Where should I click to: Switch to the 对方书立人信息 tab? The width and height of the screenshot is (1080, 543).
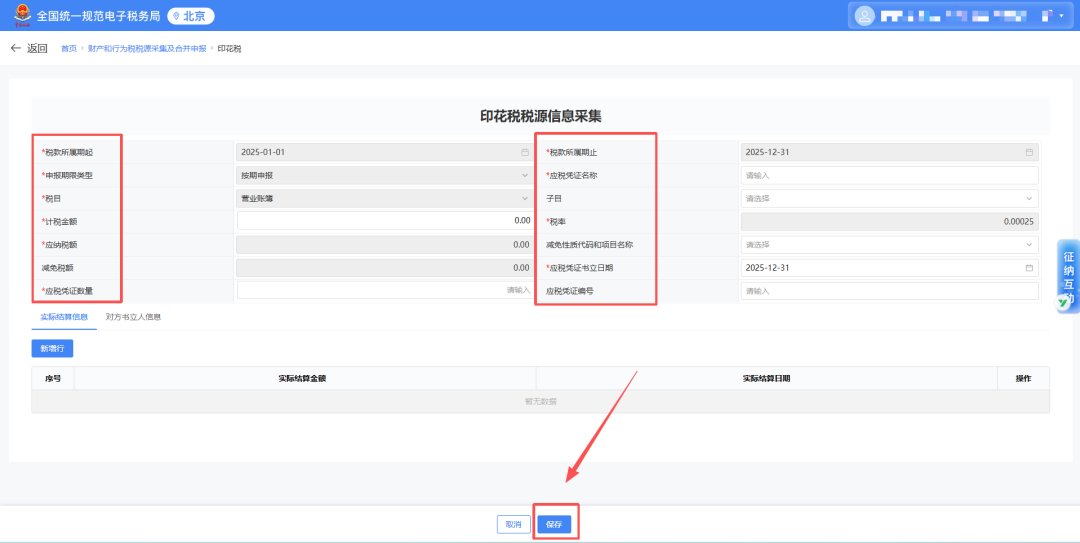pos(133,317)
